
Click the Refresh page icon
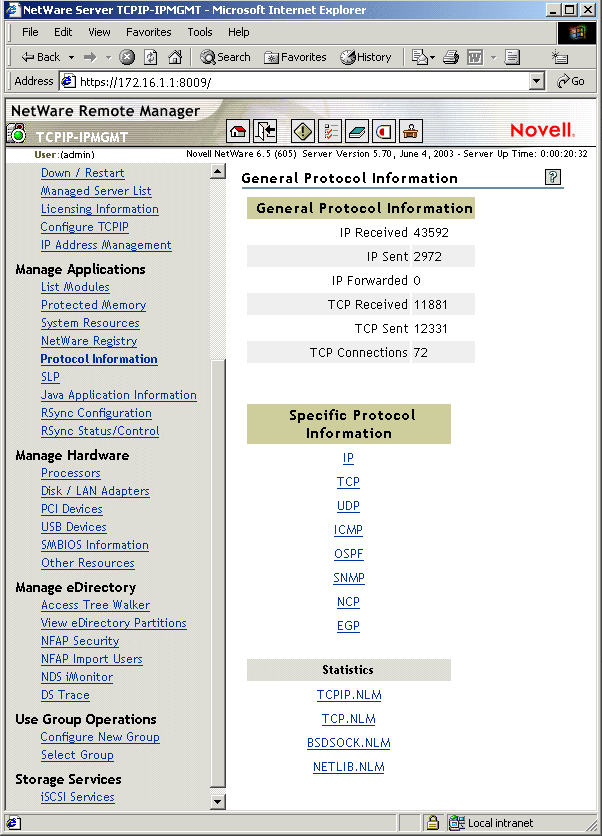click(x=151, y=57)
